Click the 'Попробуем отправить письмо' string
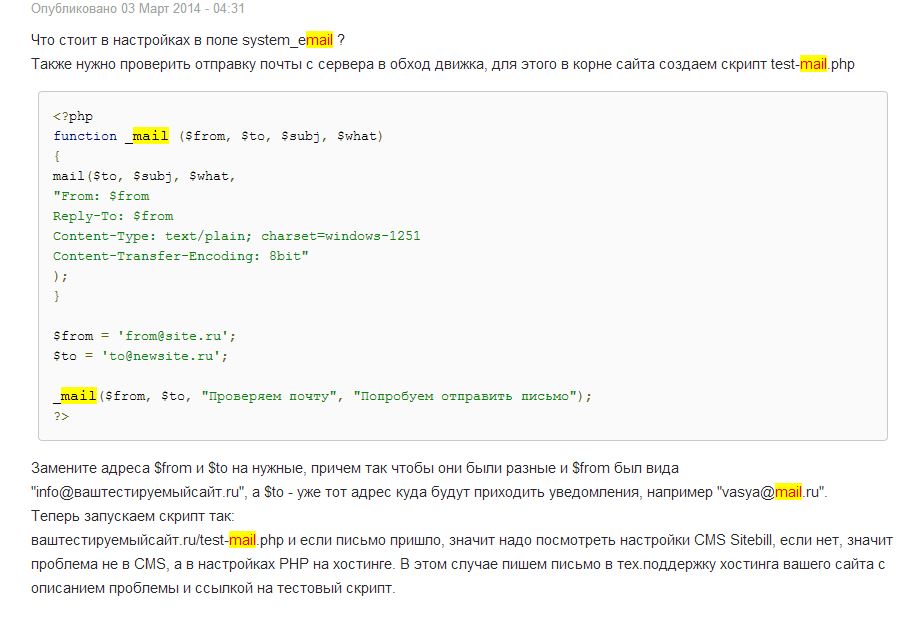The width and height of the screenshot is (901, 617). (465, 396)
